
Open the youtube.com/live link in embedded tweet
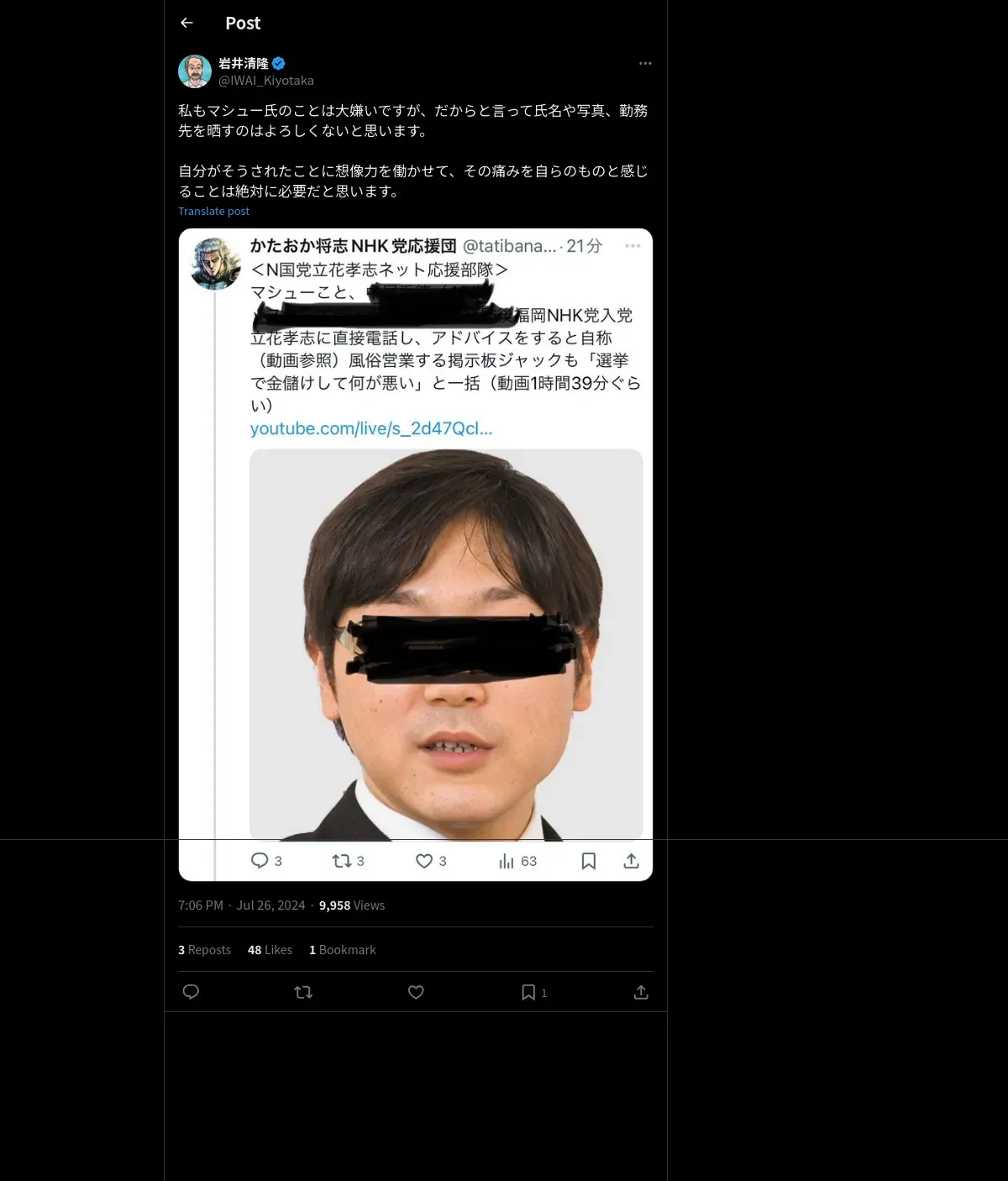(x=371, y=428)
